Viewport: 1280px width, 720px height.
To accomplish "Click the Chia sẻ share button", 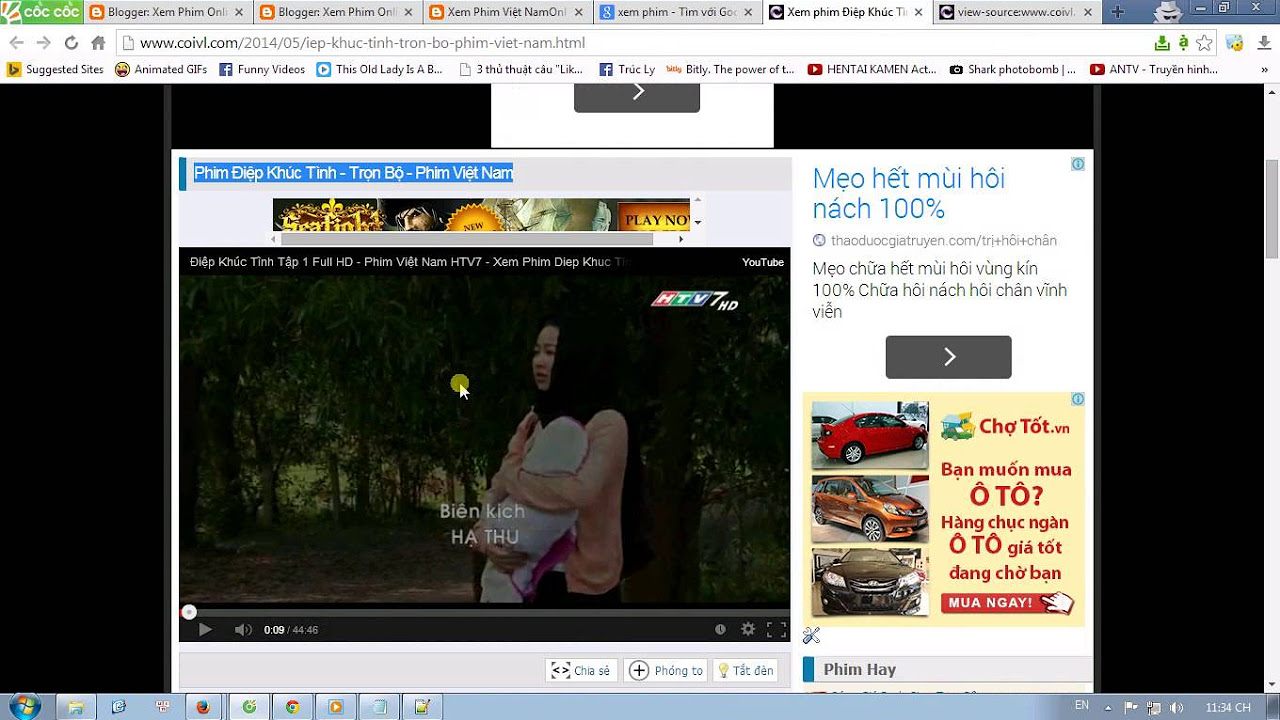I will pos(581,670).
